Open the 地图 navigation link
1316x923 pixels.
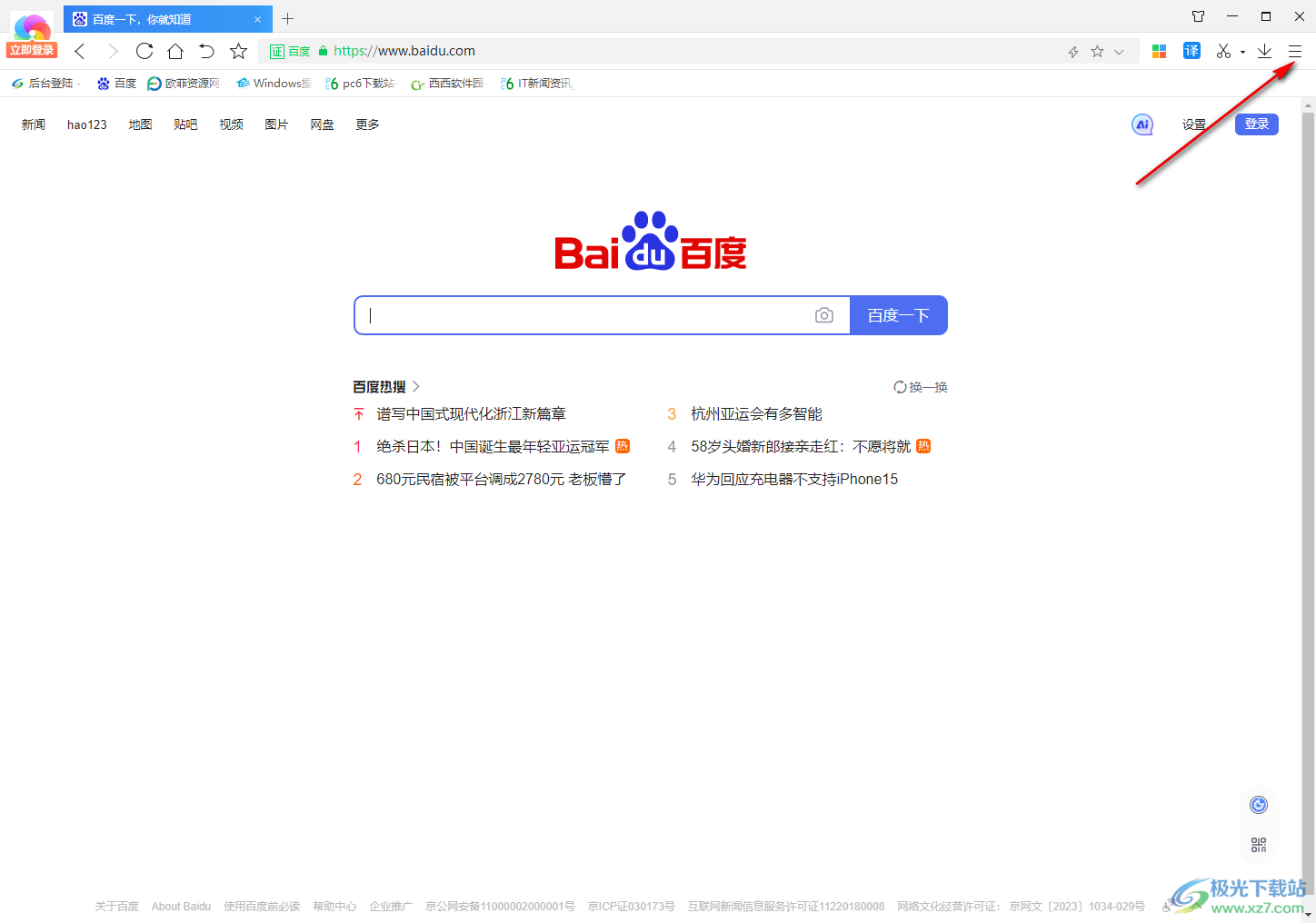point(140,124)
